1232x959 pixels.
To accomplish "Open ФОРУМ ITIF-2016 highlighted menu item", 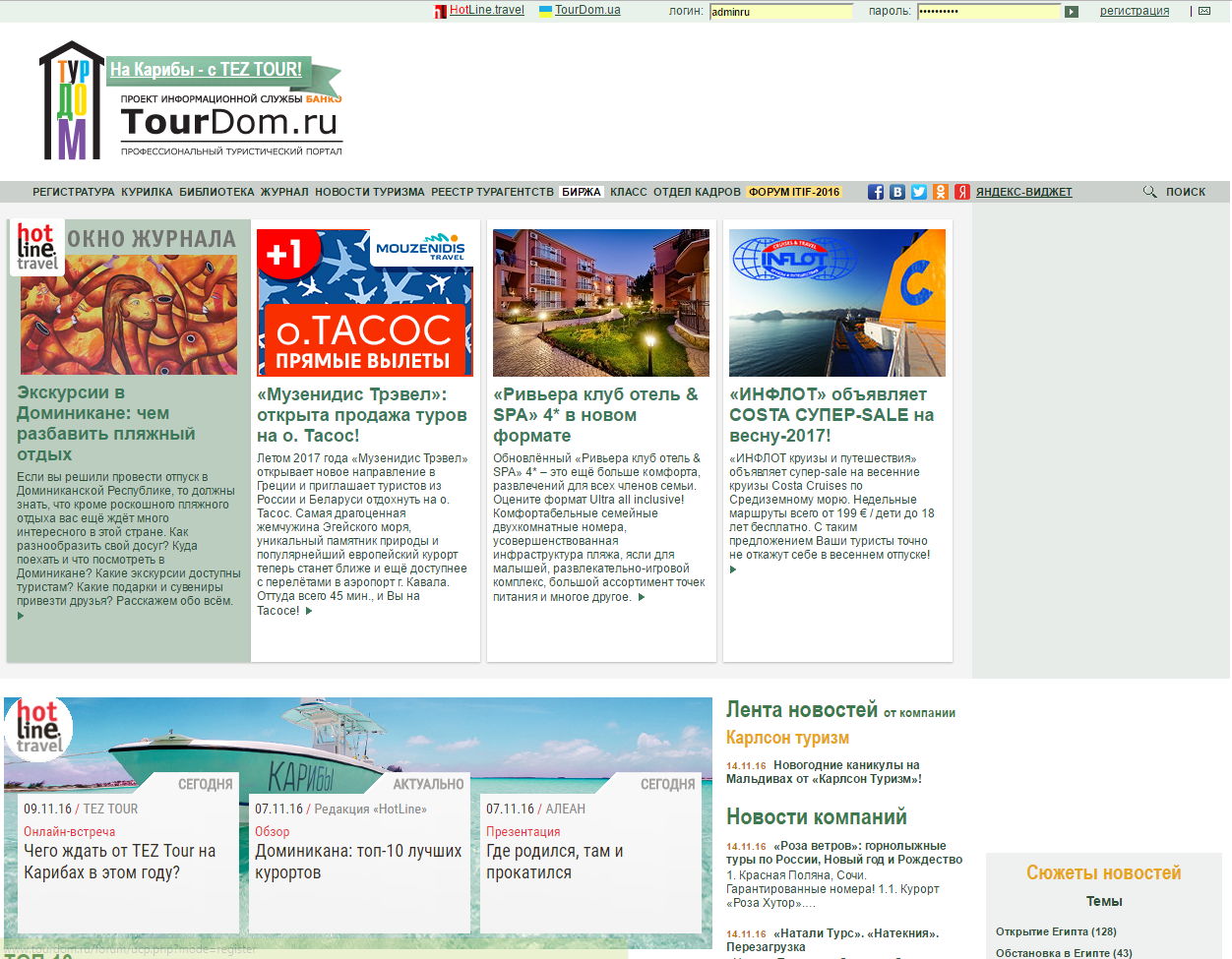I will [x=794, y=192].
